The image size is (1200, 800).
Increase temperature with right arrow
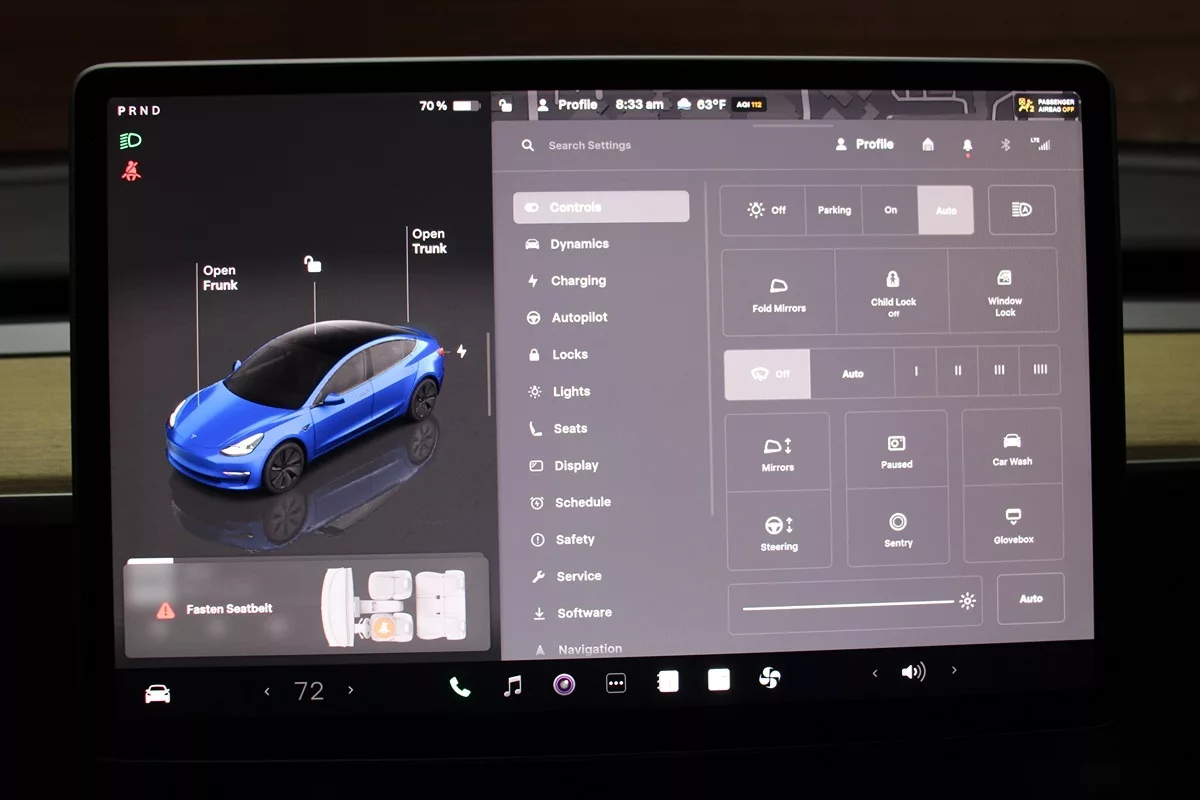(x=350, y=690)
